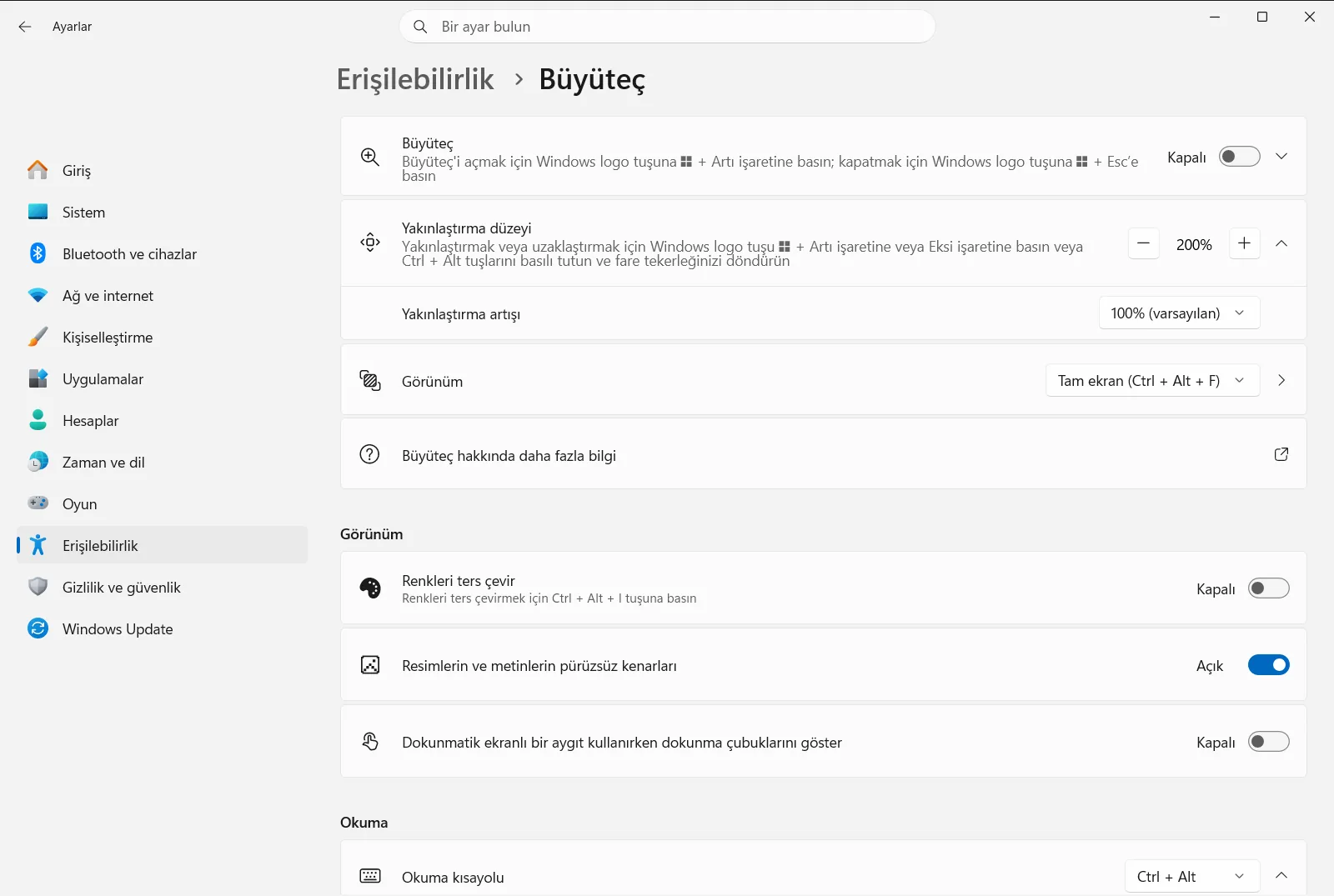Click the Bir ayar bulun search field
The image size is (1334, 896).
668,27
